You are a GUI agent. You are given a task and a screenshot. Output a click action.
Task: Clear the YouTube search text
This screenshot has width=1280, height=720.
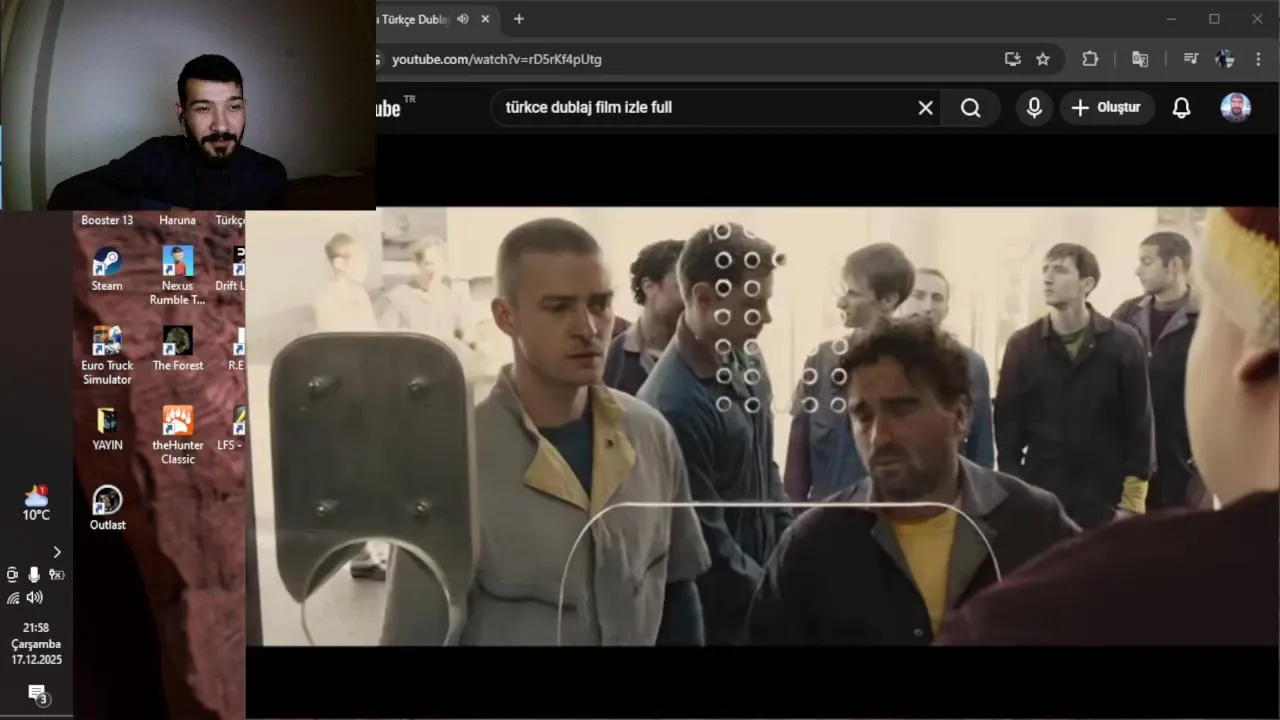(x=926, y=107)
